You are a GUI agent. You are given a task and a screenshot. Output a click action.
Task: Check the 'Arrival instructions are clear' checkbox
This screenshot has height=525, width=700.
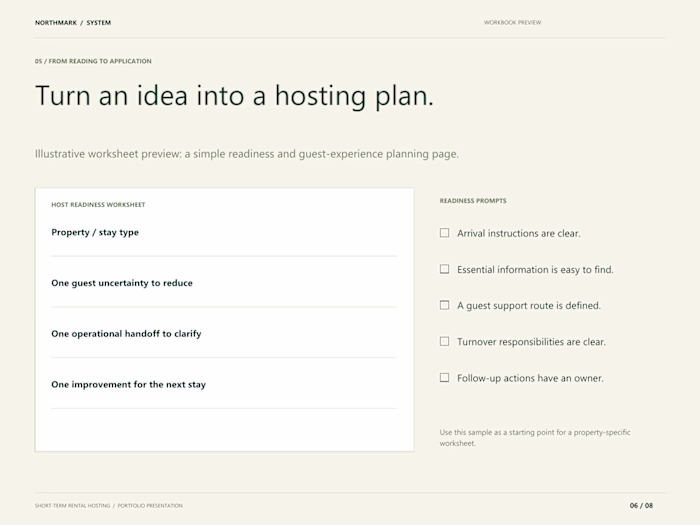point(445,233)
